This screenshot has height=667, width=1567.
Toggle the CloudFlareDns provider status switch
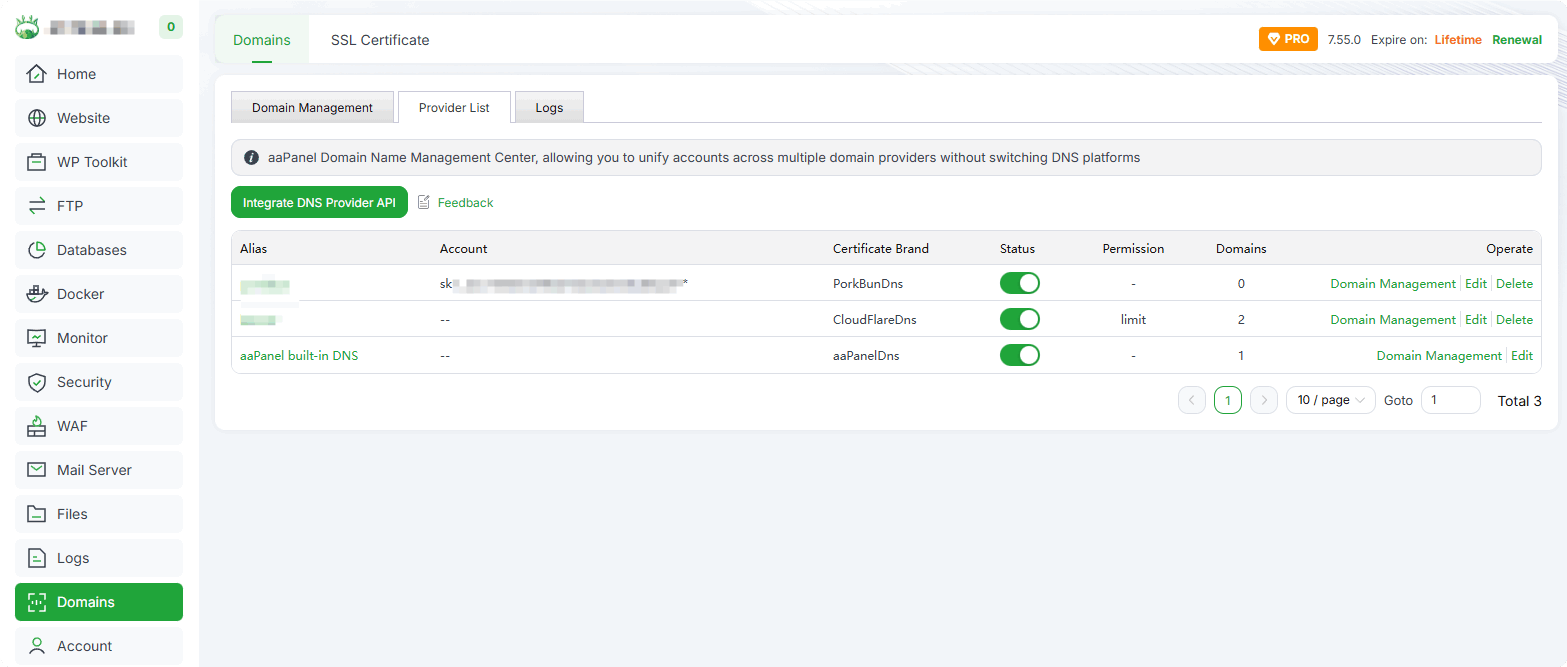click(1019, 319)
